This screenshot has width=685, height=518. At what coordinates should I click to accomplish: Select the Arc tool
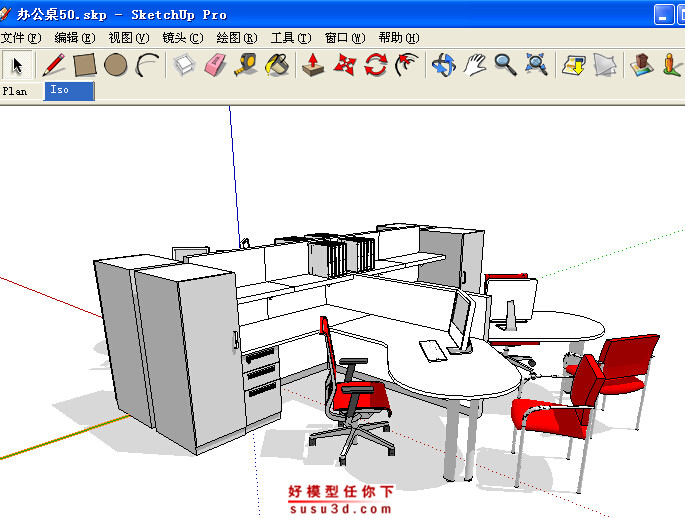[x=147, y=65]
